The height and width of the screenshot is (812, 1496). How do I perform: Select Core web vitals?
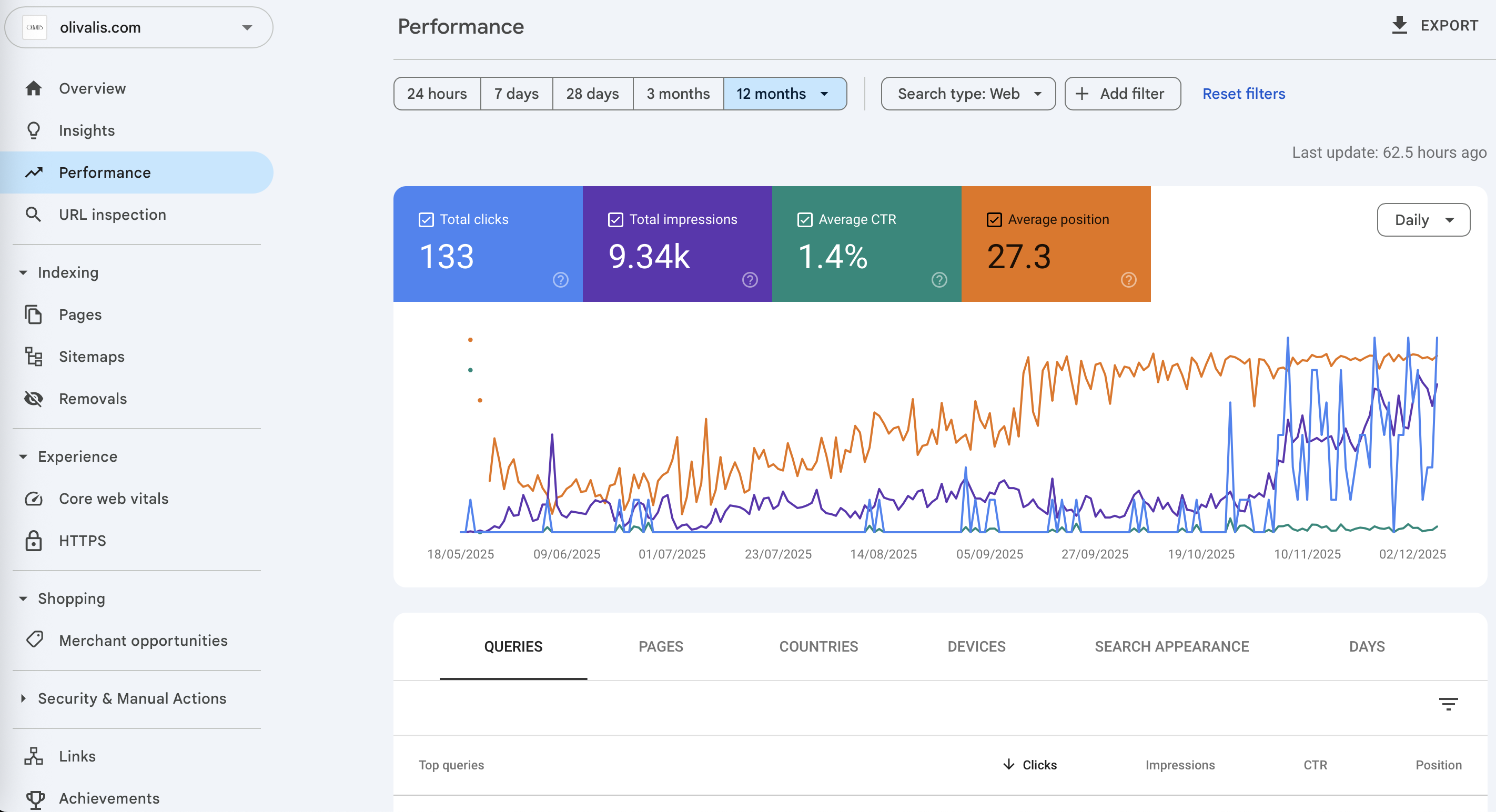(113, 498)
